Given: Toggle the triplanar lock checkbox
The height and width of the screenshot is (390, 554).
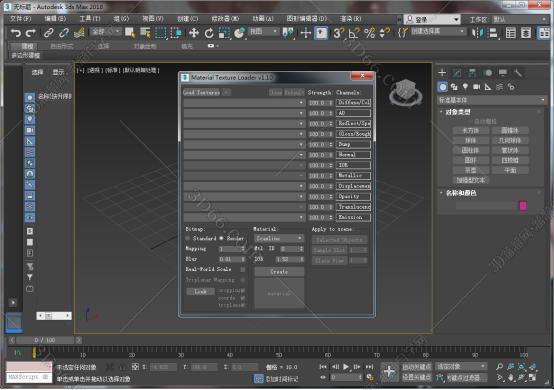Looking at the screenshot, I should click(x=243, y=305).
